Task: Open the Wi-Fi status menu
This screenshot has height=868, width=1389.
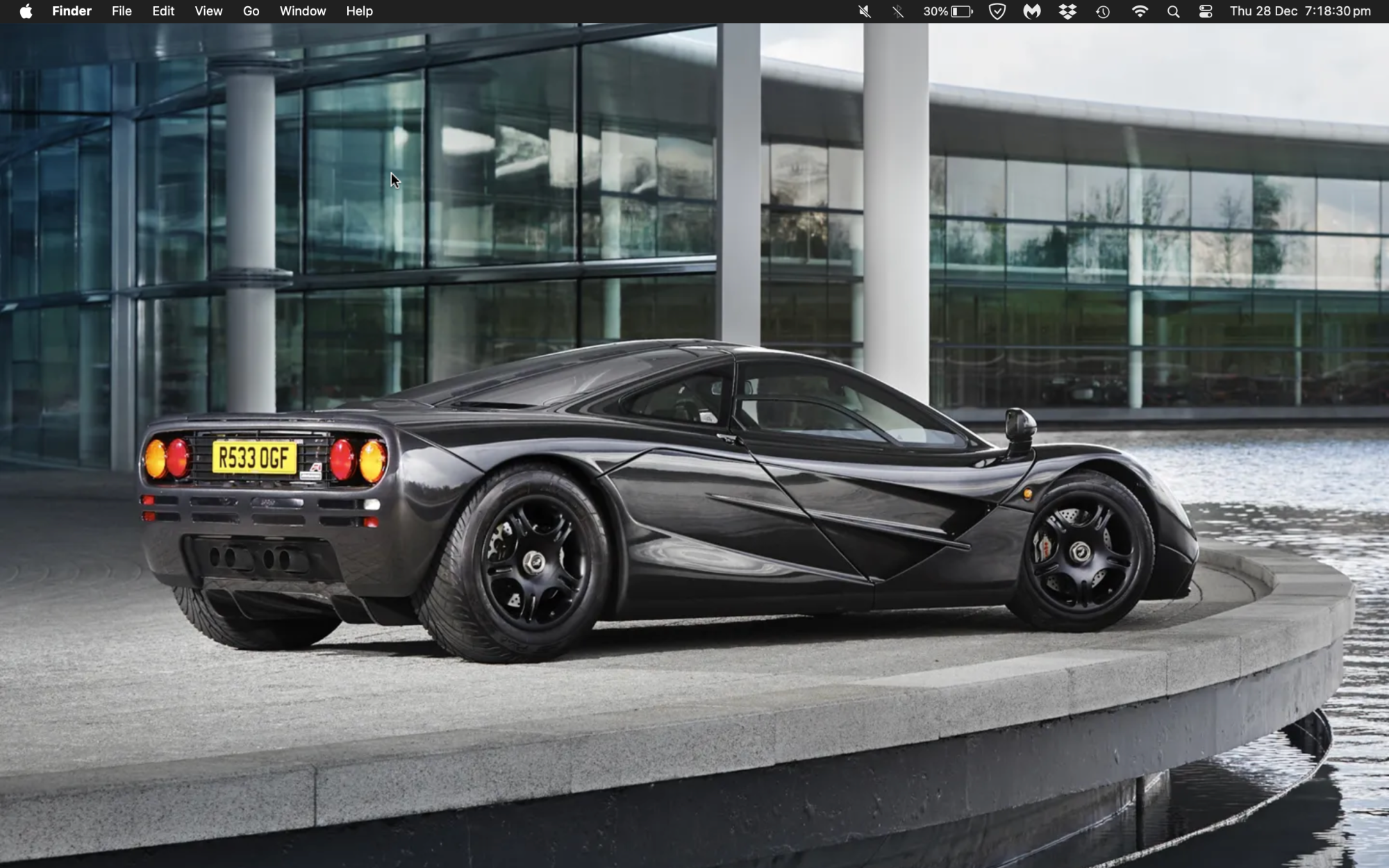Action: [1140, 11]
